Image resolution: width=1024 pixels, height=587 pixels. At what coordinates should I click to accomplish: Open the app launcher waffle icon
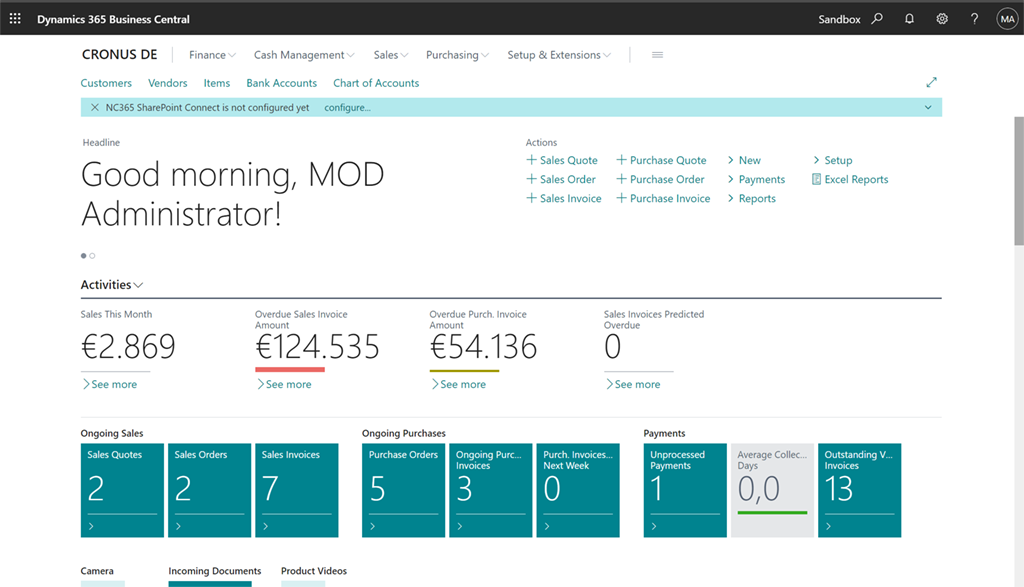coord(15,19)
